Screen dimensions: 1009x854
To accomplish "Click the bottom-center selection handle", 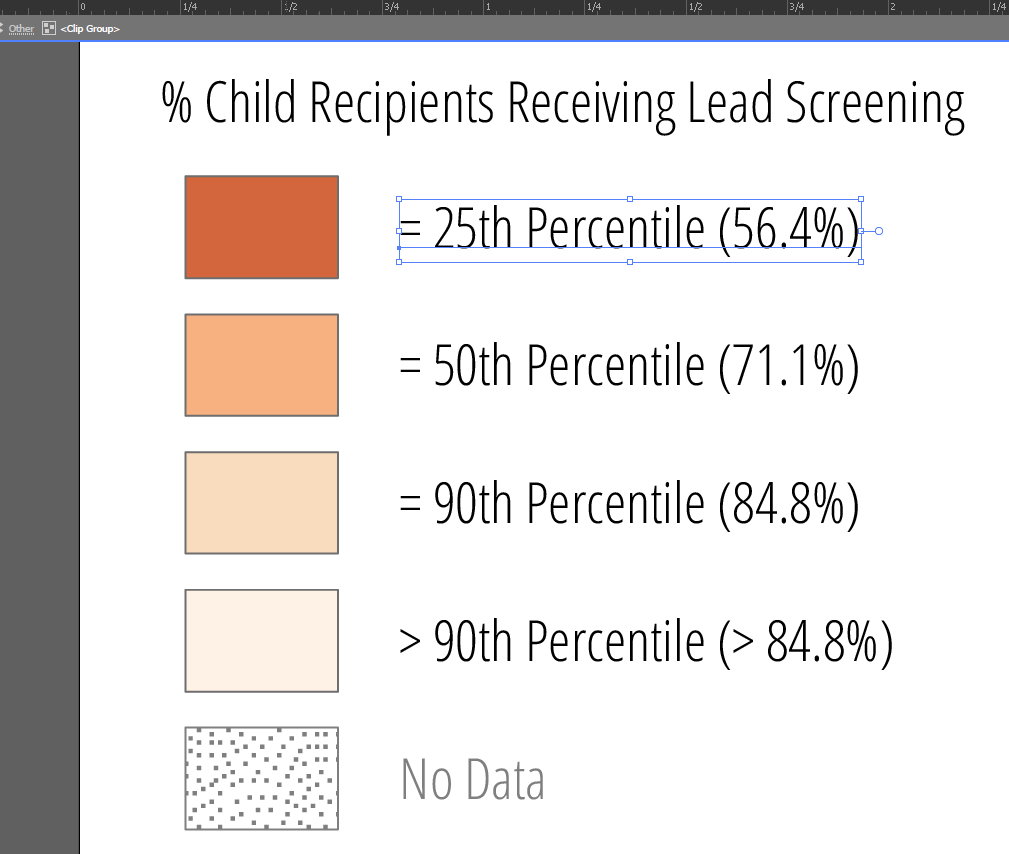I will [x=630, y=262].
